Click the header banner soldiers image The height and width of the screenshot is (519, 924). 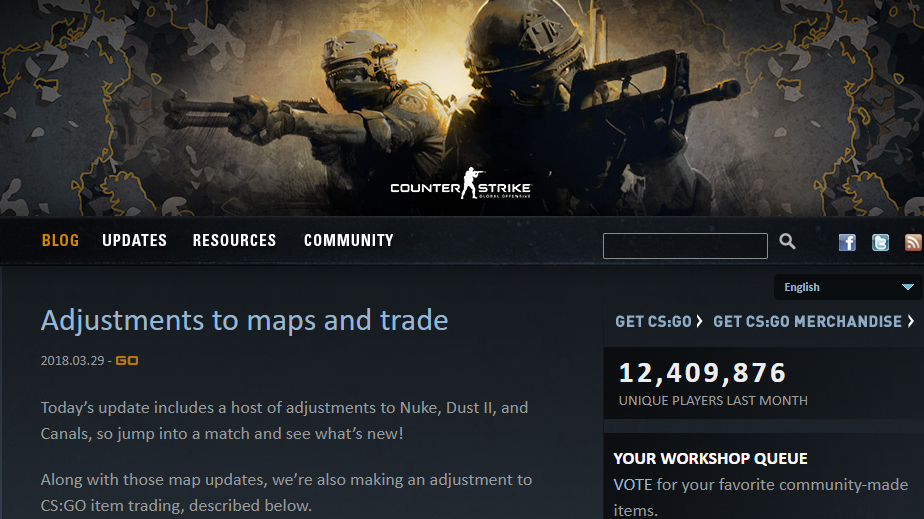(462, 108)
